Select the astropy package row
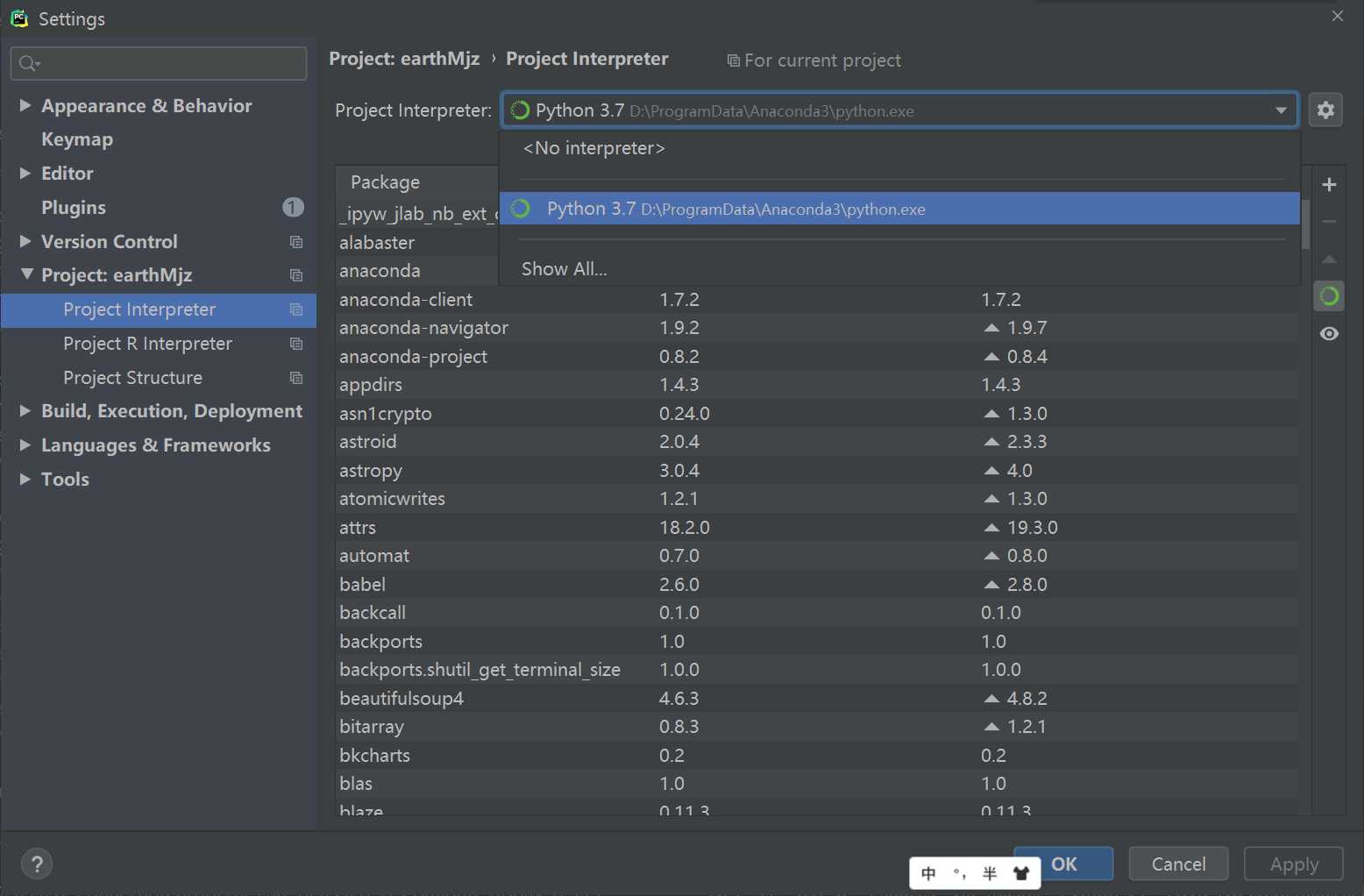 click(816, 471)
